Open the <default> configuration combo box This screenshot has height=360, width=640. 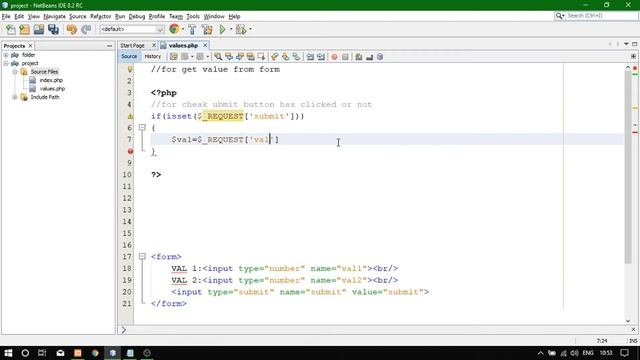point(132,29)
